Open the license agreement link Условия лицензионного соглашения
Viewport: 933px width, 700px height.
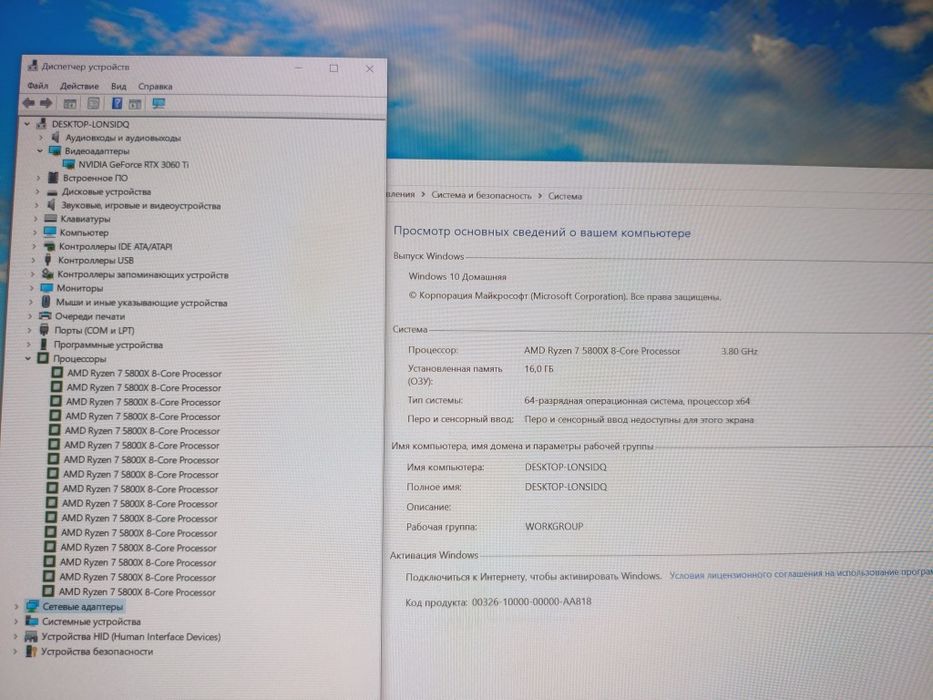point(801,573)
